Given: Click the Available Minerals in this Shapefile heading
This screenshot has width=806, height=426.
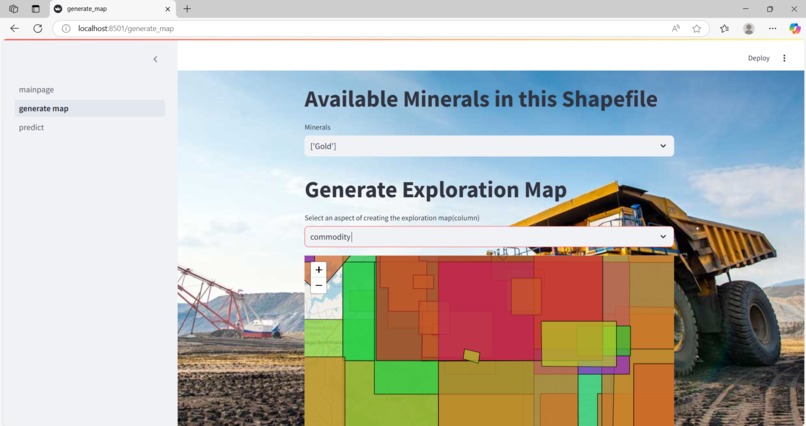Looking at the screenshot, I should click(x=481, y=99).
